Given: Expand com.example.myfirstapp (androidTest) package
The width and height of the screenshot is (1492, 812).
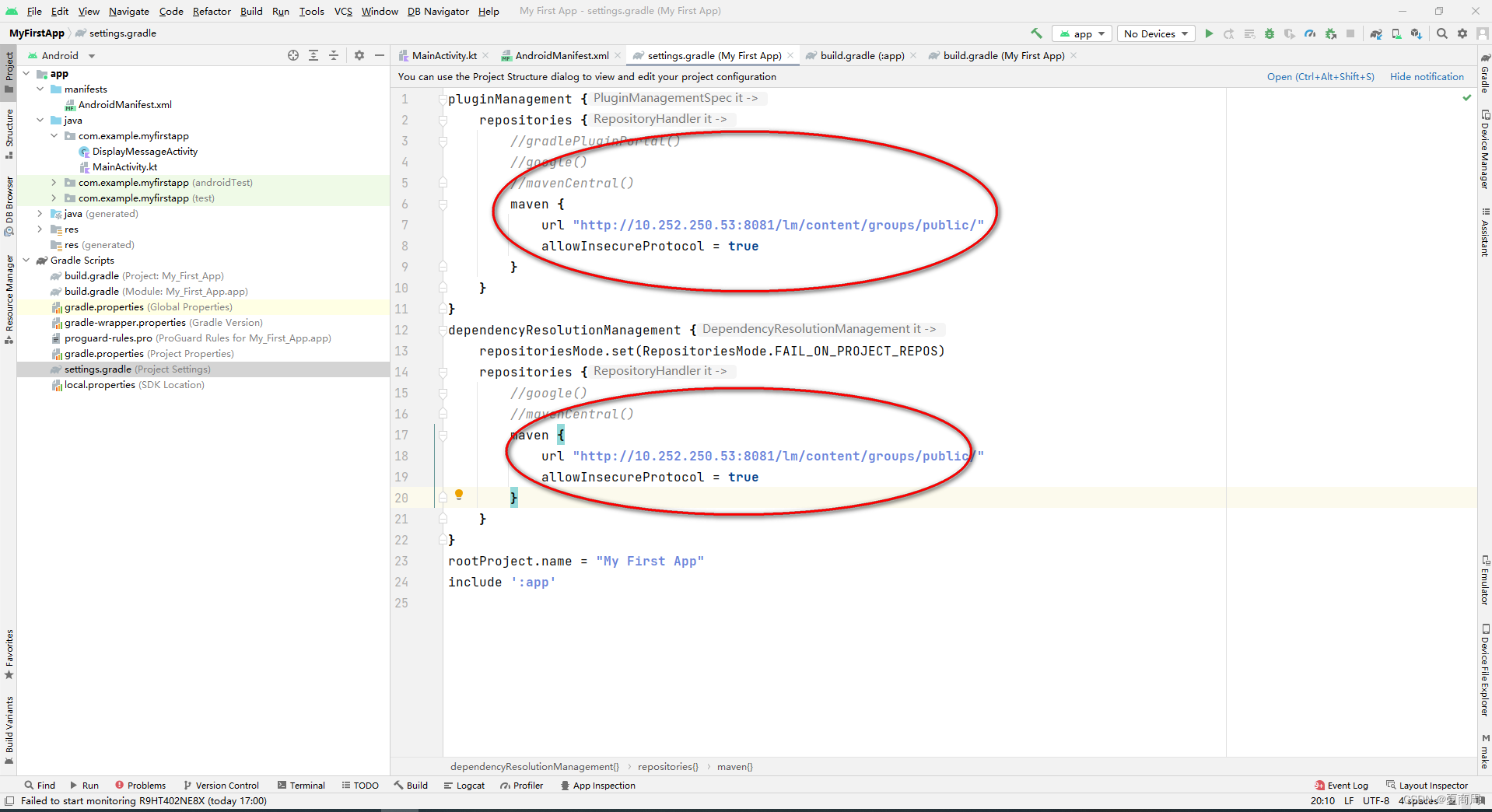Looking at the screenshot, I should point(54,183).
